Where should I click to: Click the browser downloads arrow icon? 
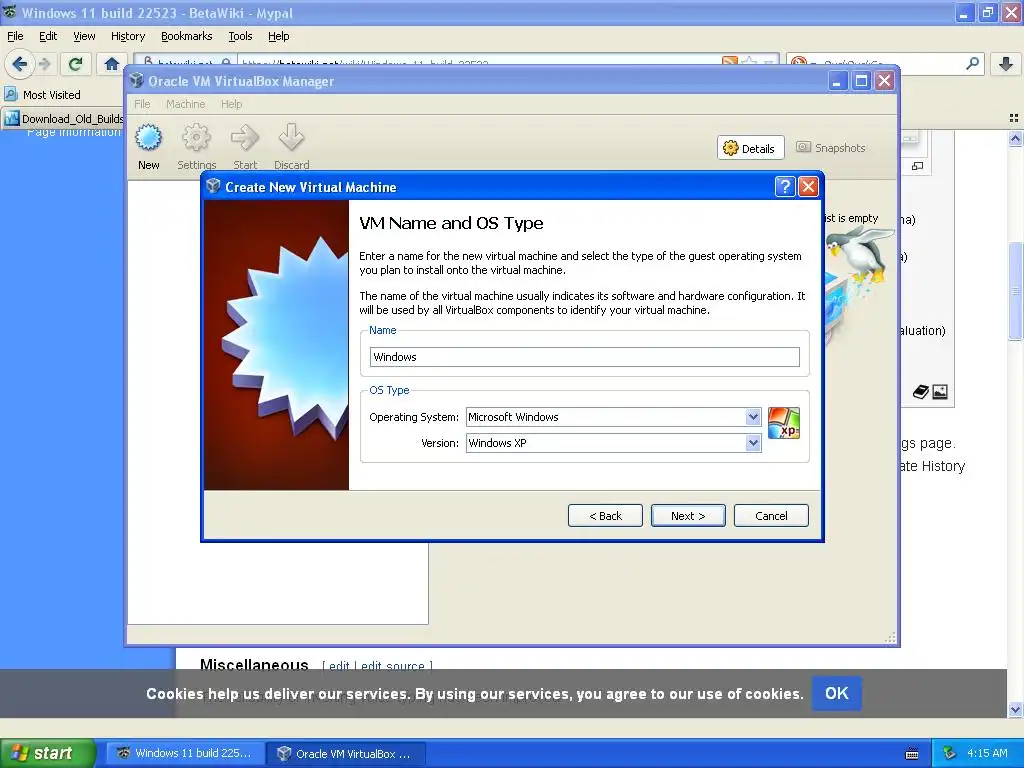pos(1006,64)
